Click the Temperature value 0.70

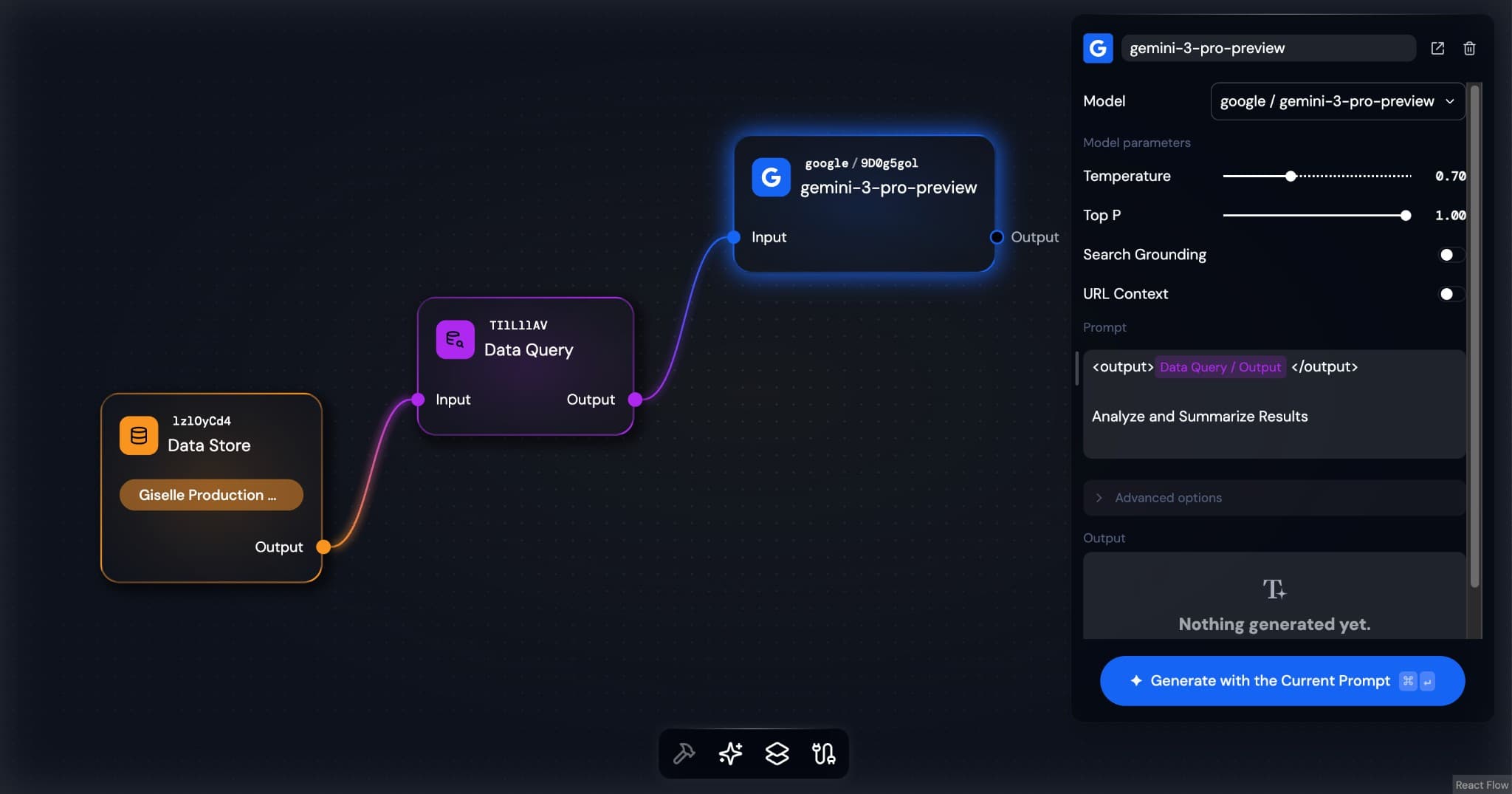(1450, 176)
